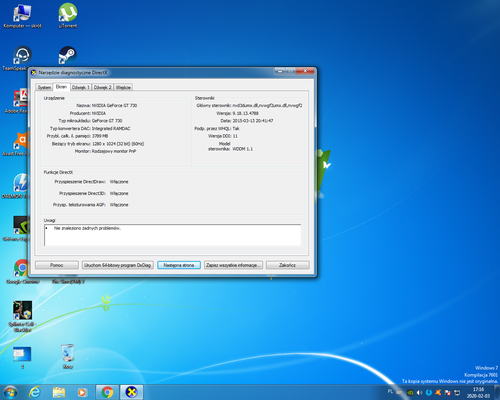Select the Ekran tab
Screen dimensions: 500x400
click(x=61, y=87)
